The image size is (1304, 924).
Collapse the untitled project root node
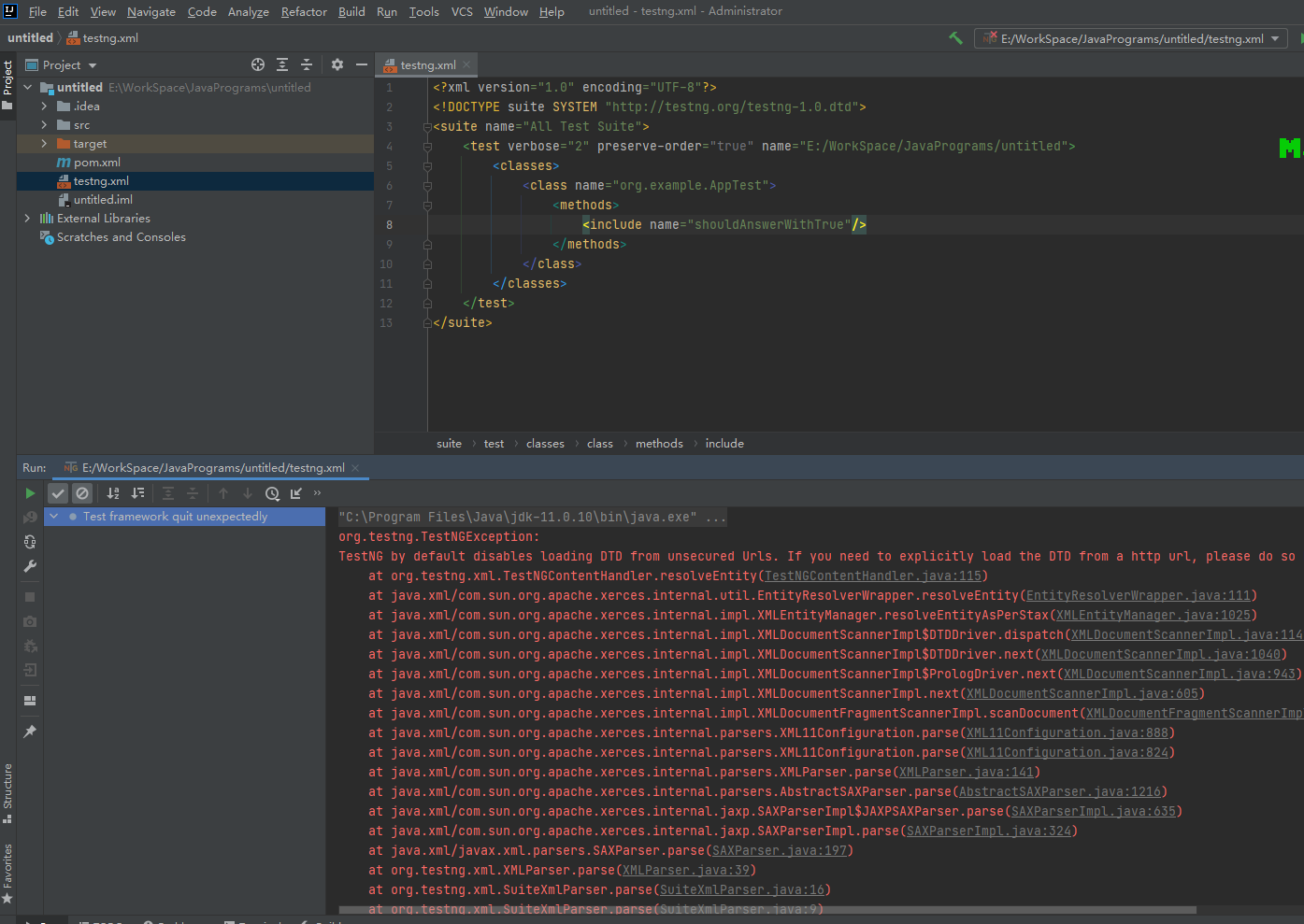tap(28, 88)
